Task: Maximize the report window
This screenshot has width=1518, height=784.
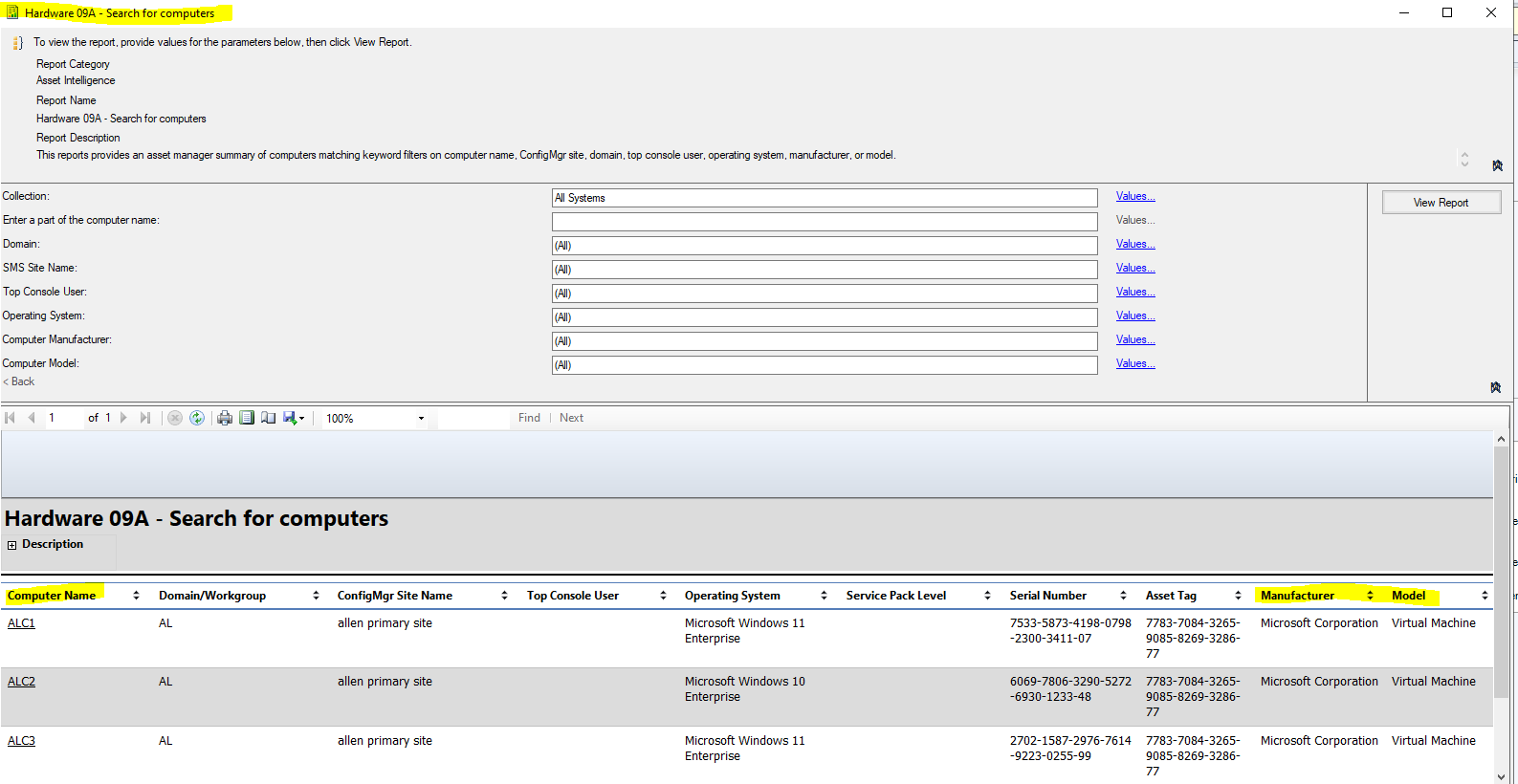Action: (1447, 12)
